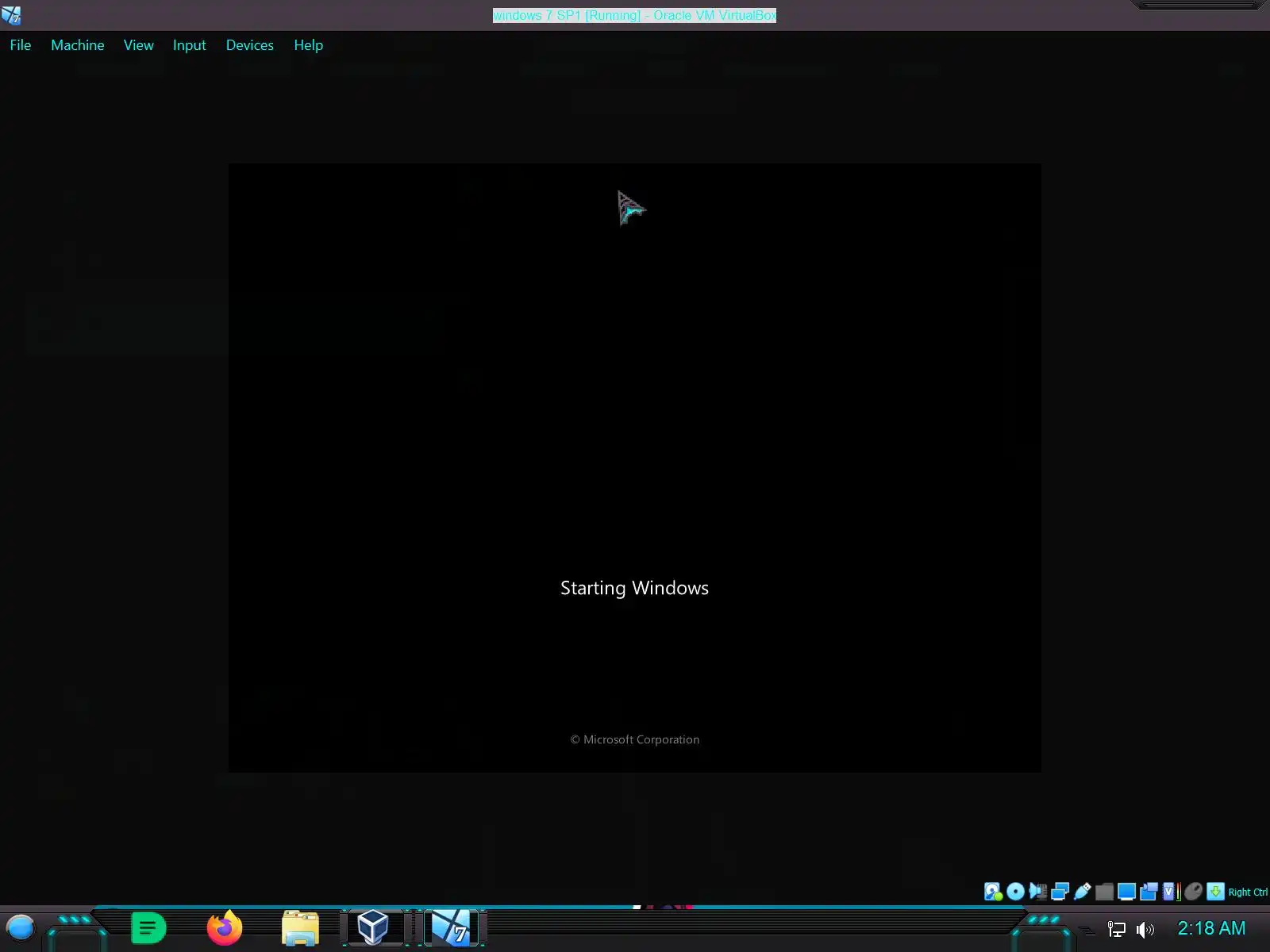This screenshot has width=1270, height=952.
Task: Click the shared folders status icon
Action: [x=1104, y=892]
